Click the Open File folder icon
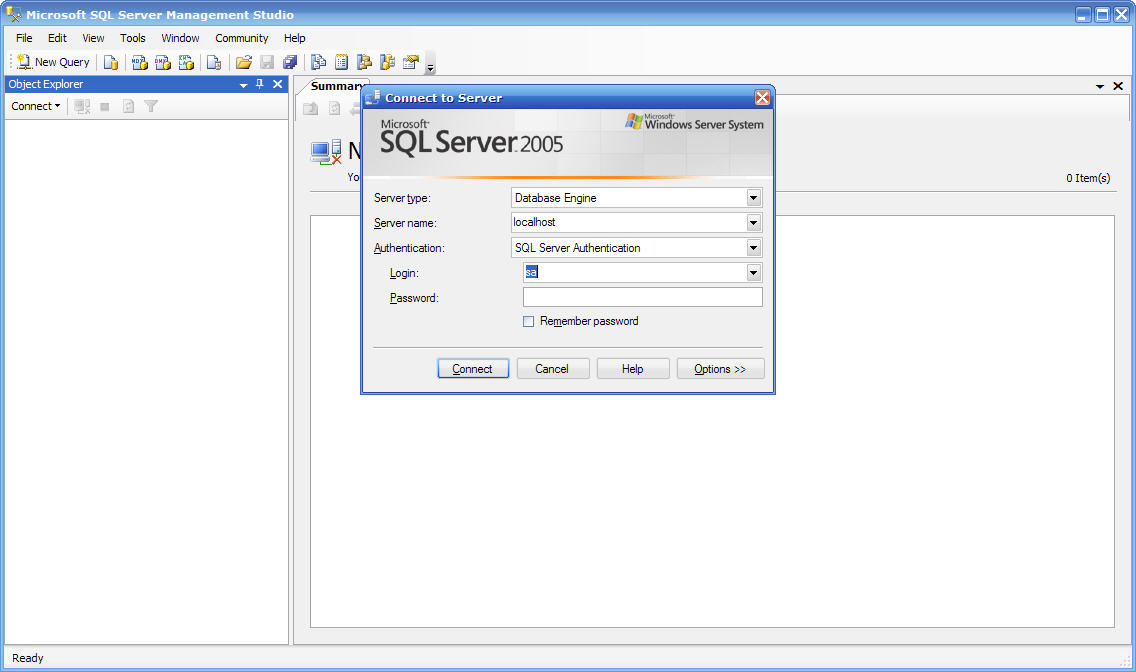Image resolution: width=1136 pixels, height=672 pixels. [243, 62]
